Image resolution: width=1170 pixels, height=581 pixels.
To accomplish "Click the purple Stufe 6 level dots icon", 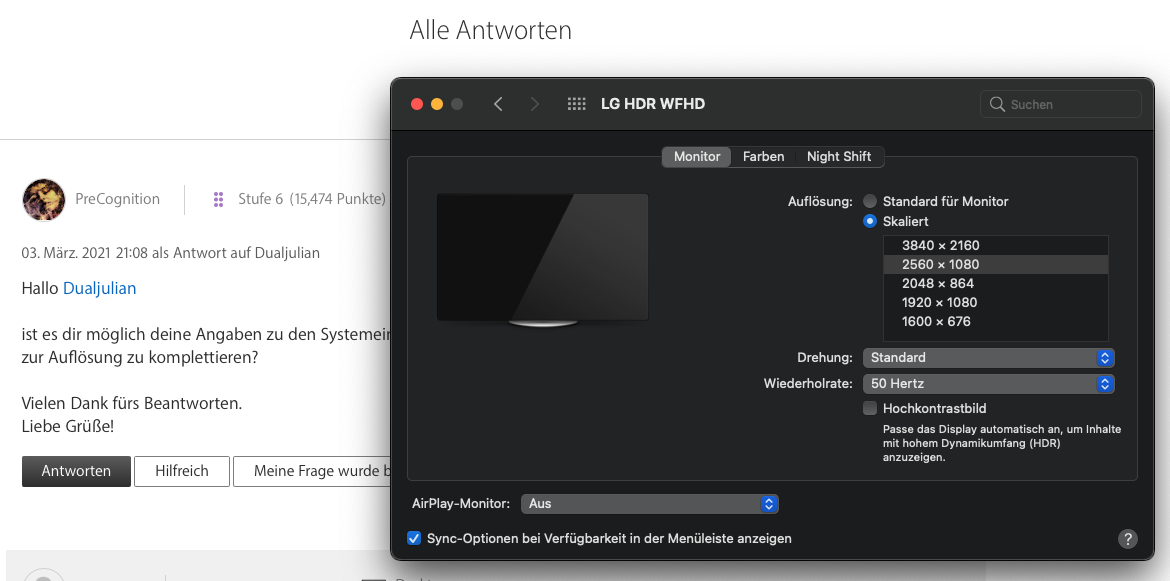I will [219, 199].
